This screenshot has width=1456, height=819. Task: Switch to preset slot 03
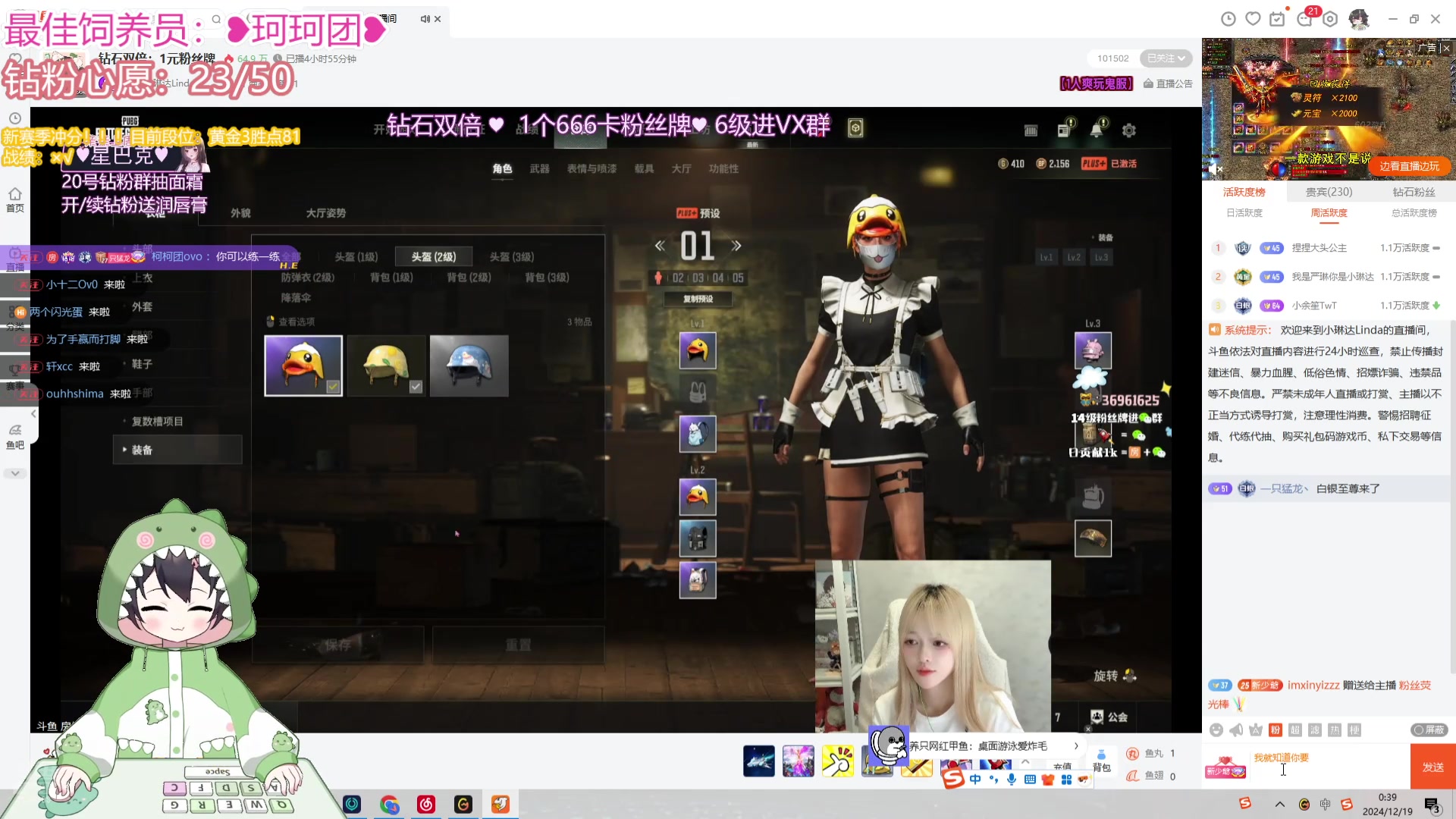(x=698, y=278)
